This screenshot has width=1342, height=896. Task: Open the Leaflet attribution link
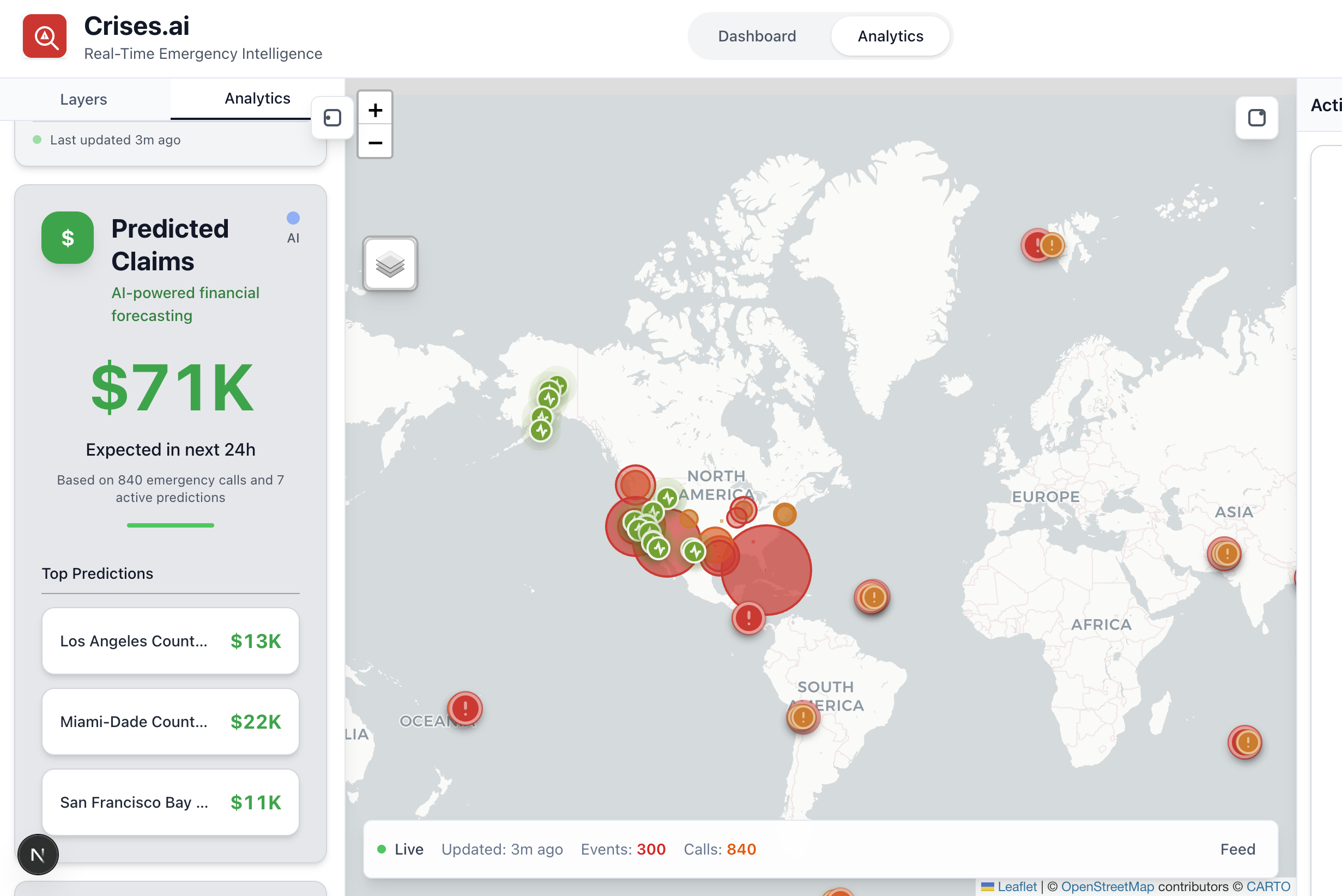click(x=1016, y=886)
